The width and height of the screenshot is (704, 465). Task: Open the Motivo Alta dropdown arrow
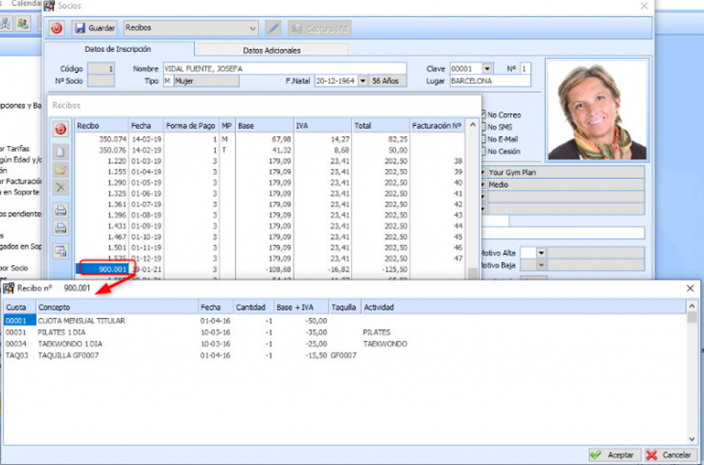pos(541,253)
